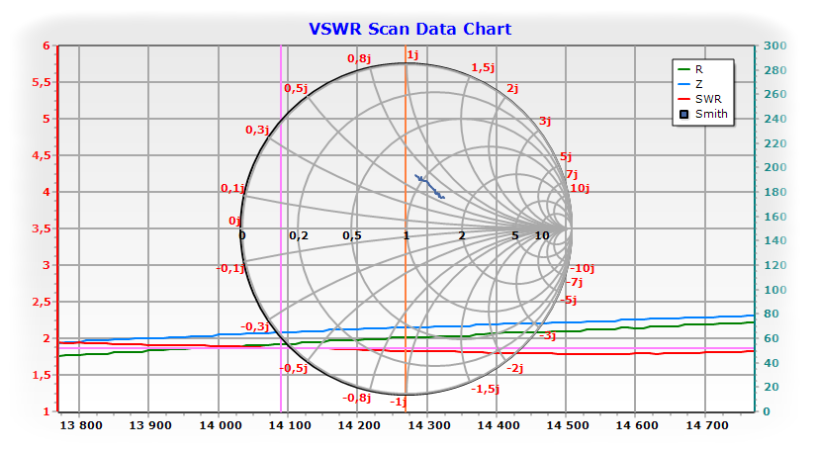Select the R legend entry
816x452 pixels.
point(698,69)
